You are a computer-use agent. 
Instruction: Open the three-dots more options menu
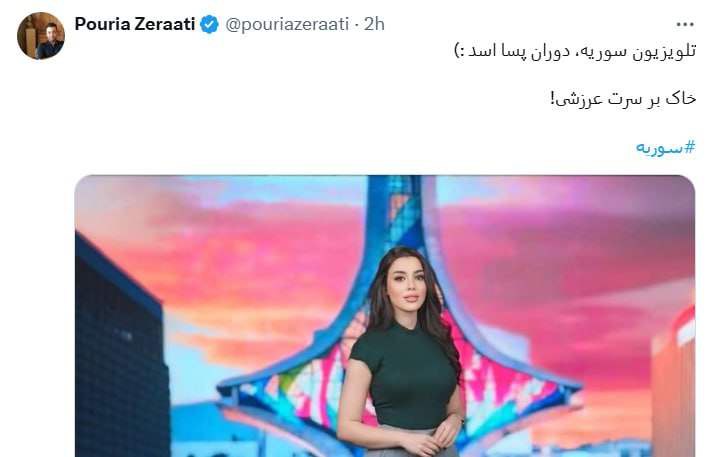(685, 24)
